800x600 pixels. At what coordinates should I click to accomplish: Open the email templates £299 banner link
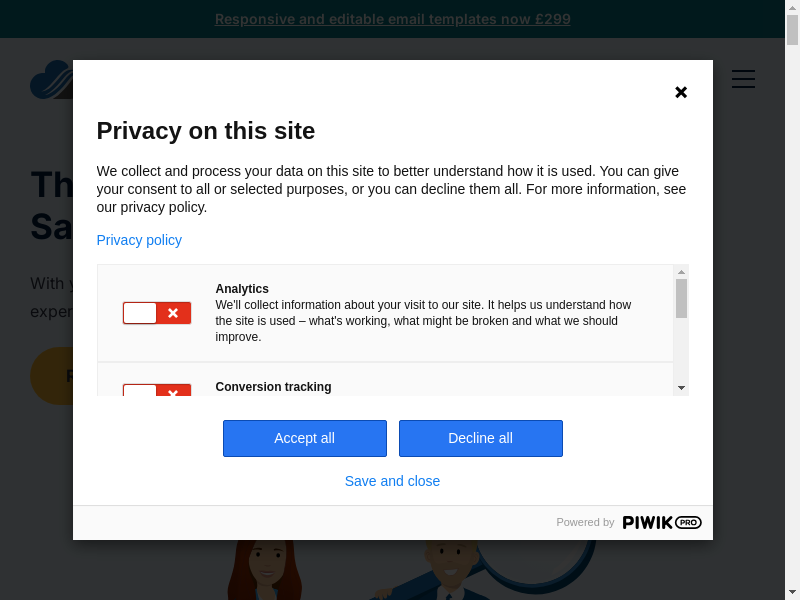click(392, 19)
